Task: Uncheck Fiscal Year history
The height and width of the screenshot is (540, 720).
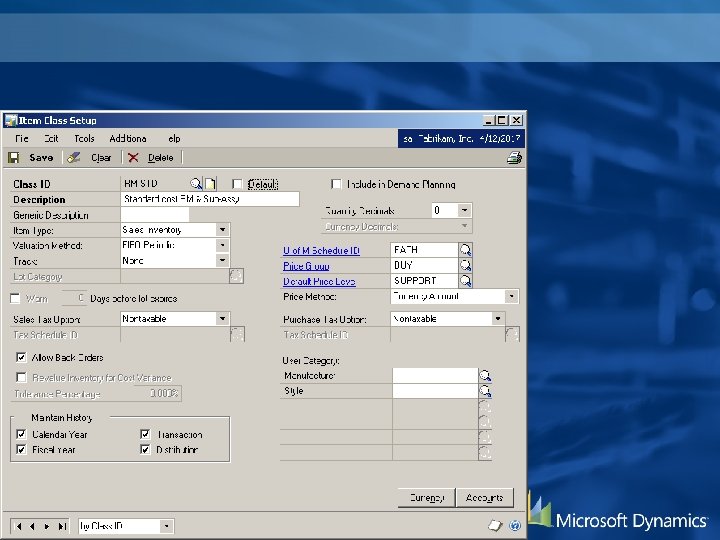Action: pos(21,450)
